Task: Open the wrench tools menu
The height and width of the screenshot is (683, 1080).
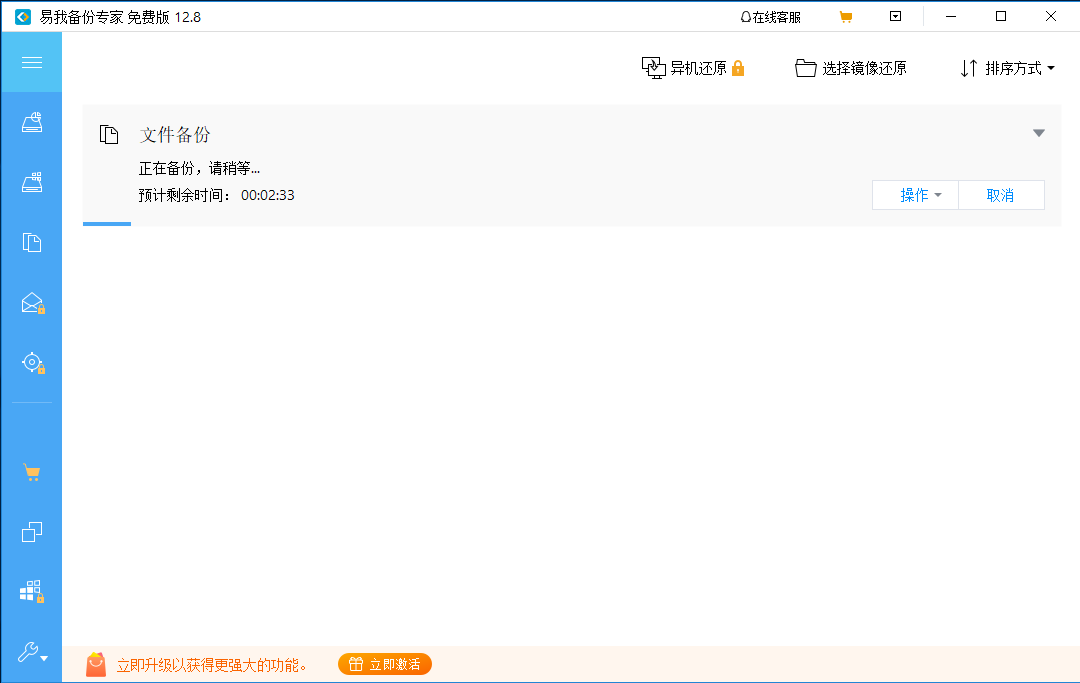Action: click(32, 651)
